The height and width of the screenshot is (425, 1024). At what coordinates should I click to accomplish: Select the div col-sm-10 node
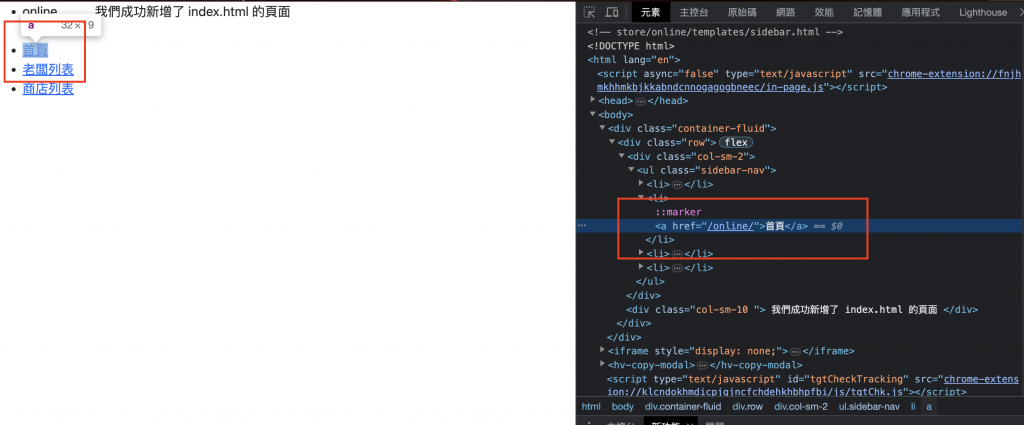802,309
